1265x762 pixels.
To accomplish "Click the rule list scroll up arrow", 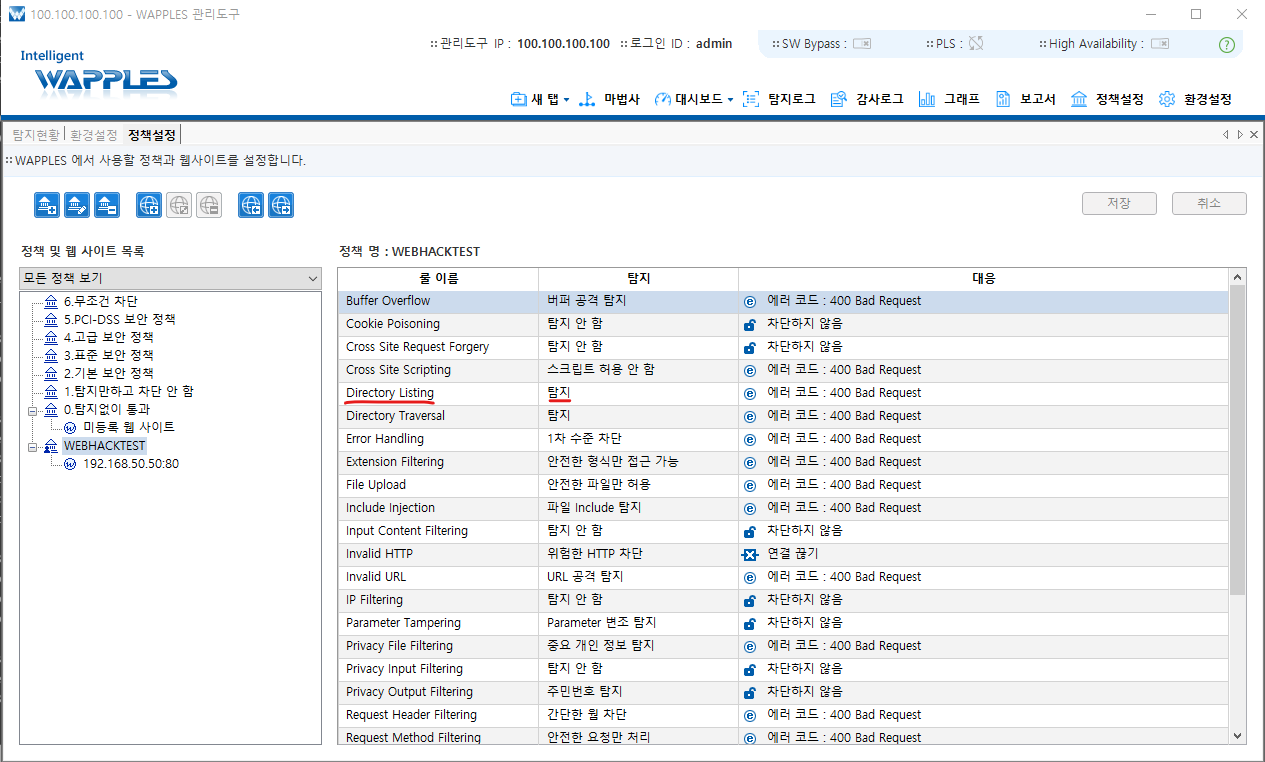I will click(1238, 277).
